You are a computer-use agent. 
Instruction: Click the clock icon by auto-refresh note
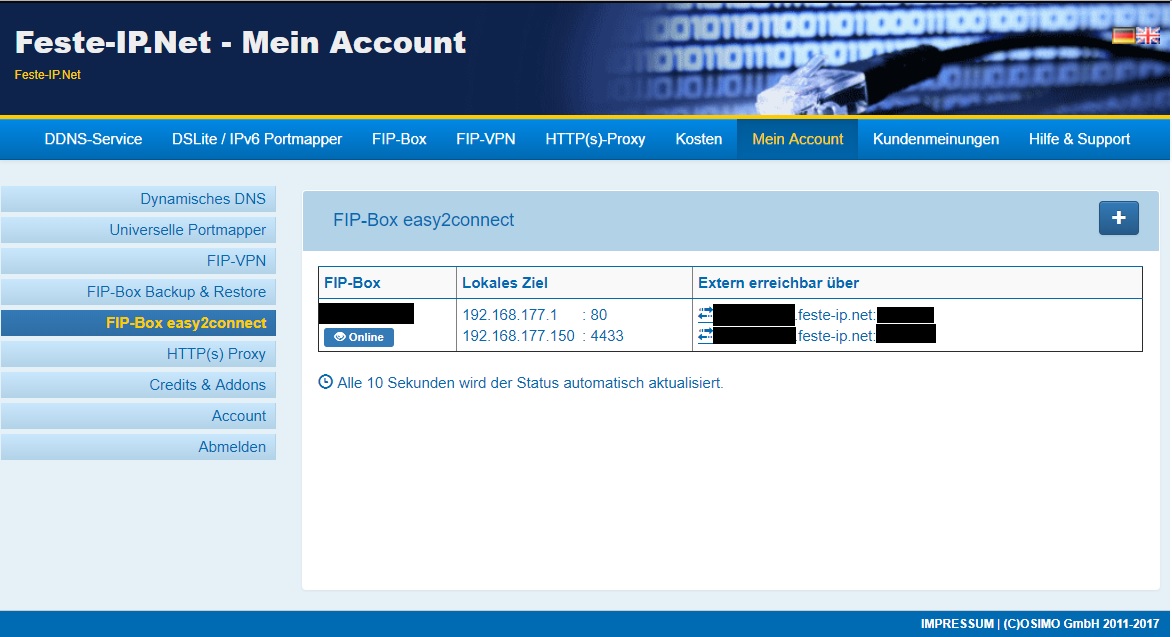325,382
